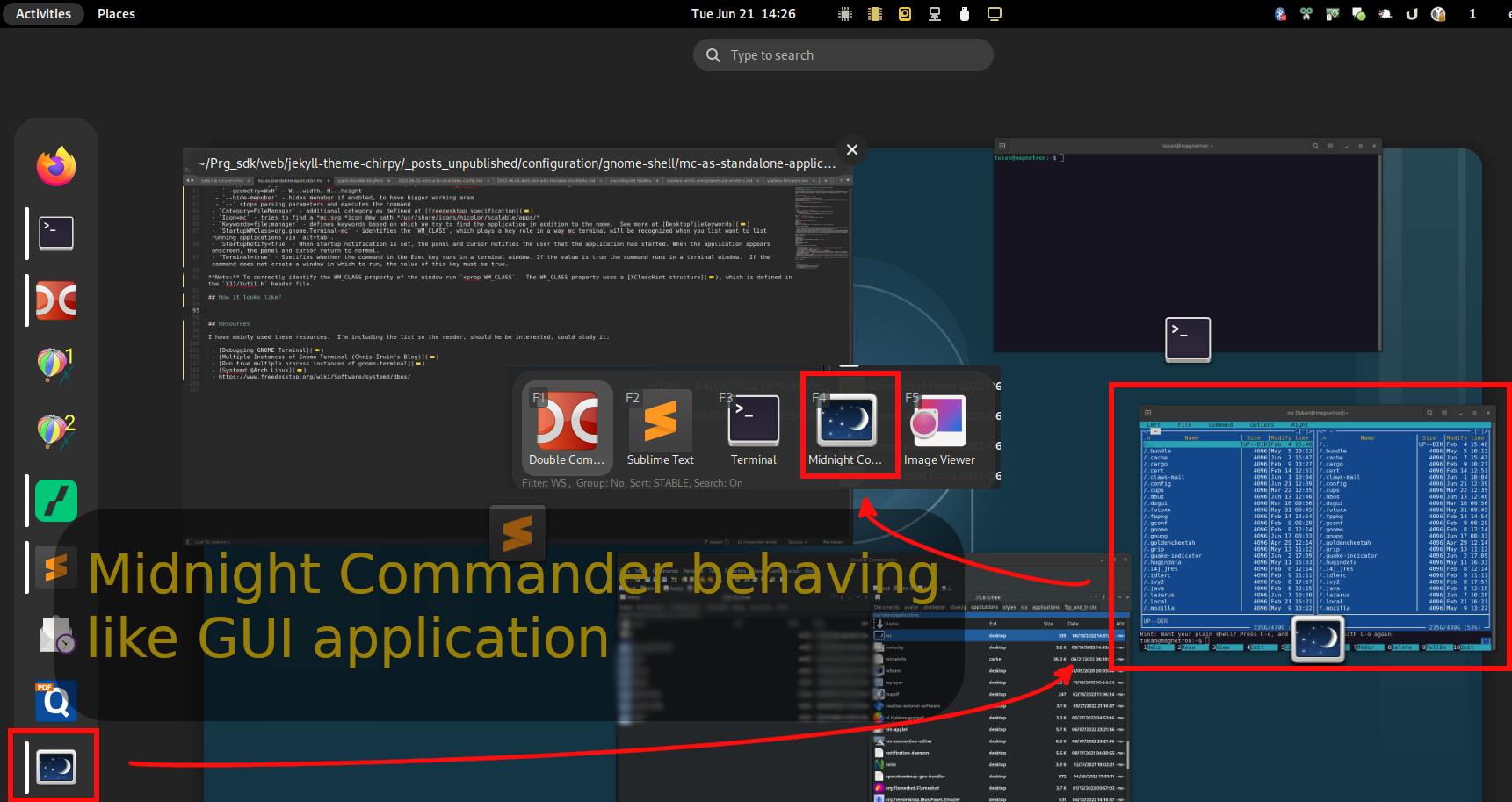Click the yellow disk indicator in top bar
This screenshot has width=1512, height=802.
pos(905,14)
